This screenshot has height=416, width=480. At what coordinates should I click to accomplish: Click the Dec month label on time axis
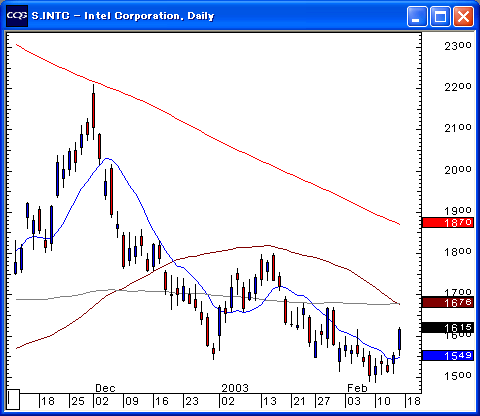click(x=105, y=388)
